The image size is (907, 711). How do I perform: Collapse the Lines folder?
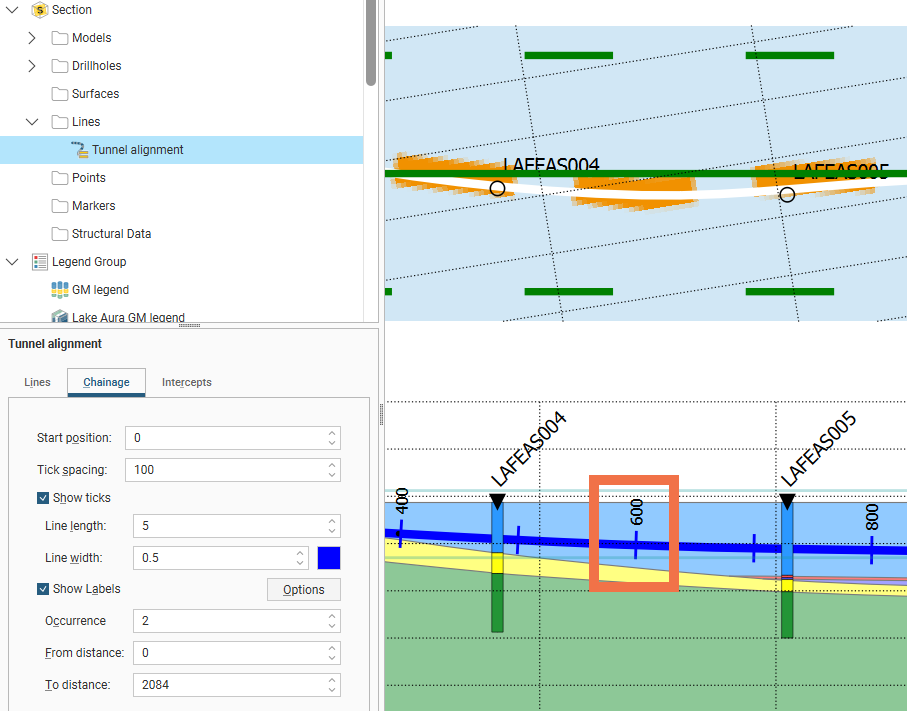pyautogui.click(x=32, y=122)
